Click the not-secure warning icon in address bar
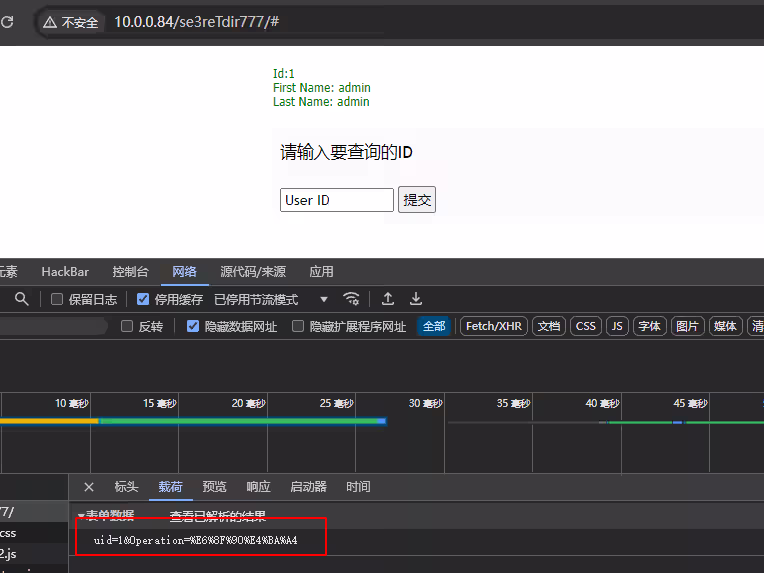The width and height of the screenshot is (764, 573). point(50,22)
